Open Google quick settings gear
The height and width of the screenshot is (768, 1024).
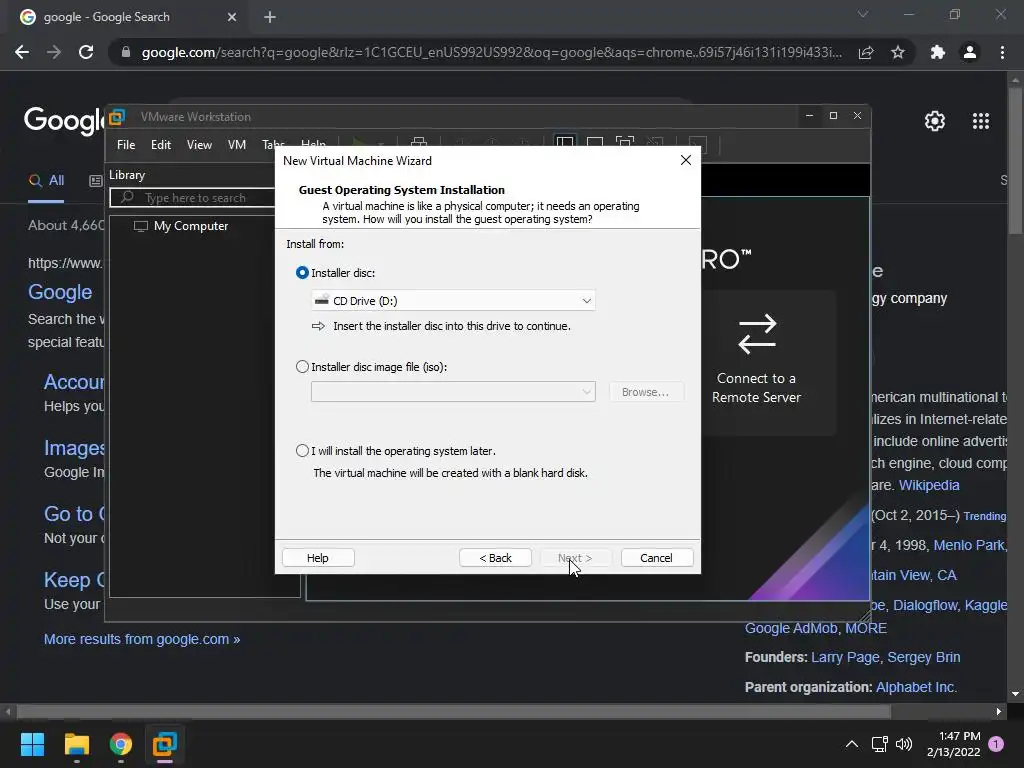935,121
